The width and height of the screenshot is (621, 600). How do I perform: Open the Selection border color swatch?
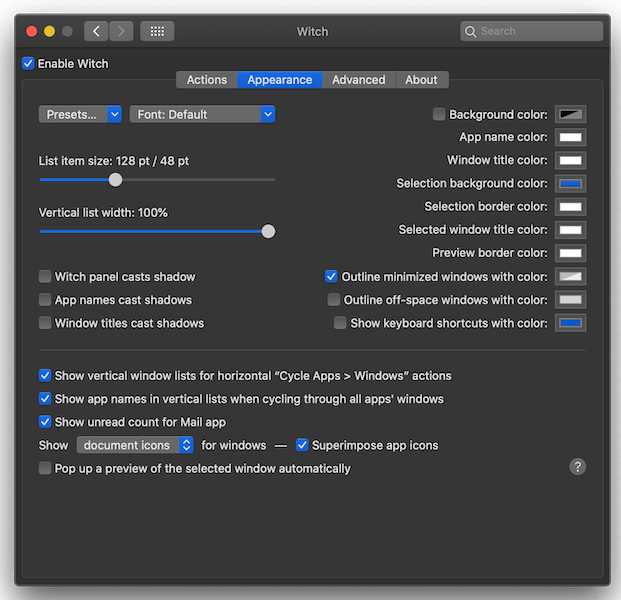tap(570, 207)
